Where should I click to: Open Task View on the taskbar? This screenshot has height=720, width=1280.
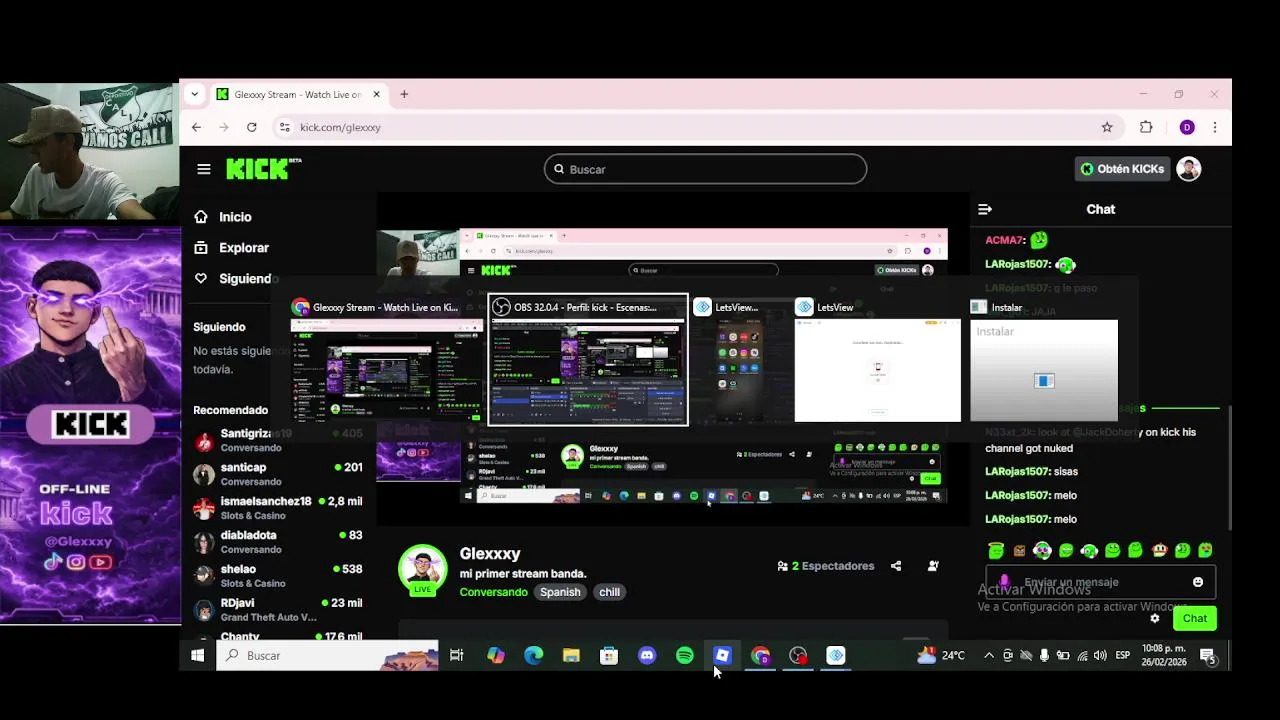[x=457, y=655]
